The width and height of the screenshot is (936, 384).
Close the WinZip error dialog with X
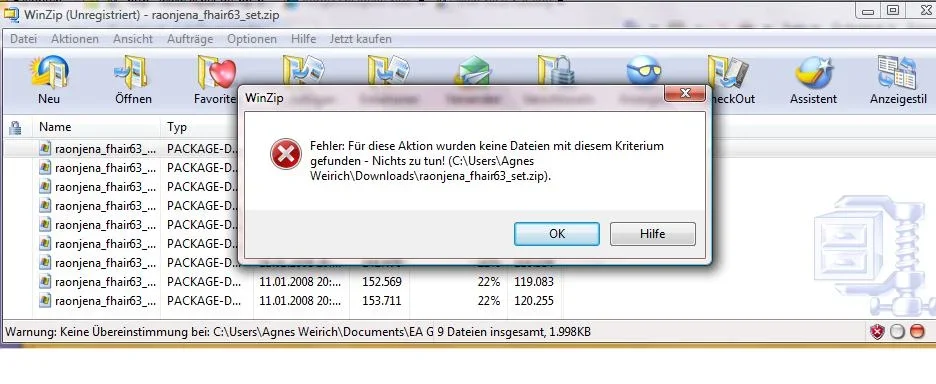685,93
